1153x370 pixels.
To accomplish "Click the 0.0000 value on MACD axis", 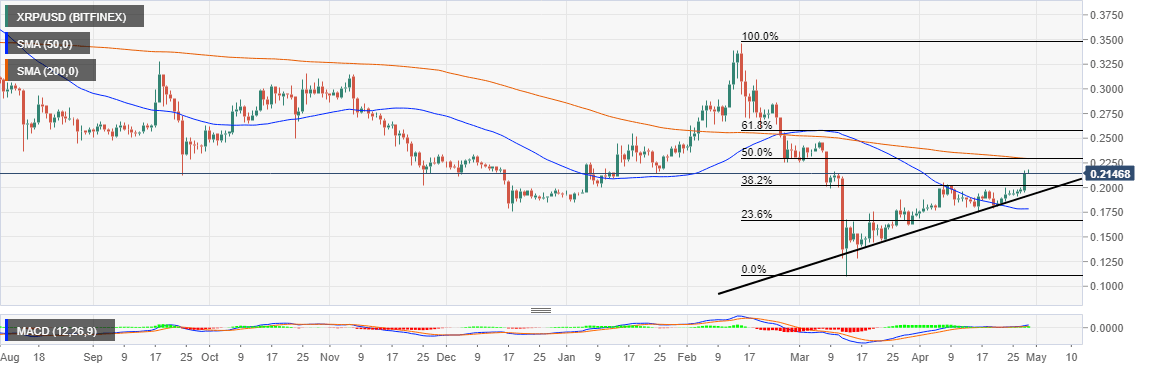I will pyautogui.click(x=1108, y=328).
